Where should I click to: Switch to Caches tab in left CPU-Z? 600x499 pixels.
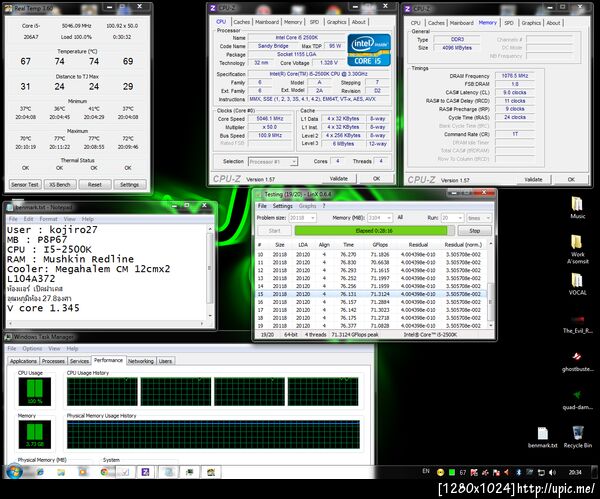tap(241, 22)
